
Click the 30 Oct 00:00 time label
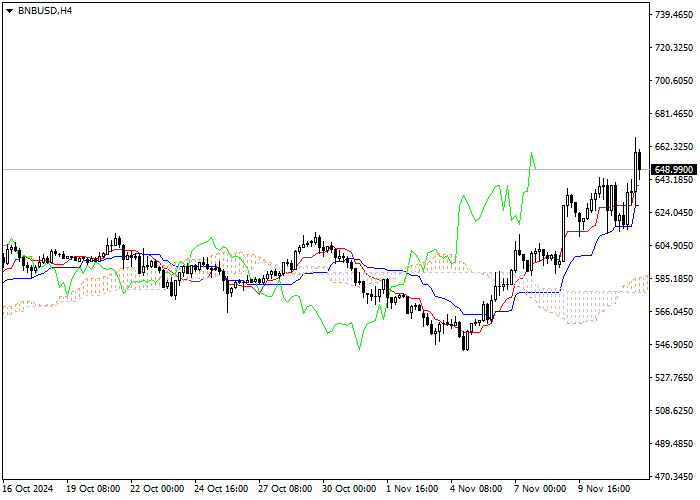349,488
